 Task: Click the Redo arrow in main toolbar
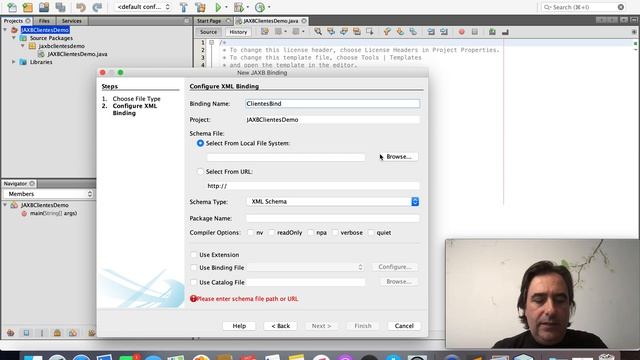[97, 7]
